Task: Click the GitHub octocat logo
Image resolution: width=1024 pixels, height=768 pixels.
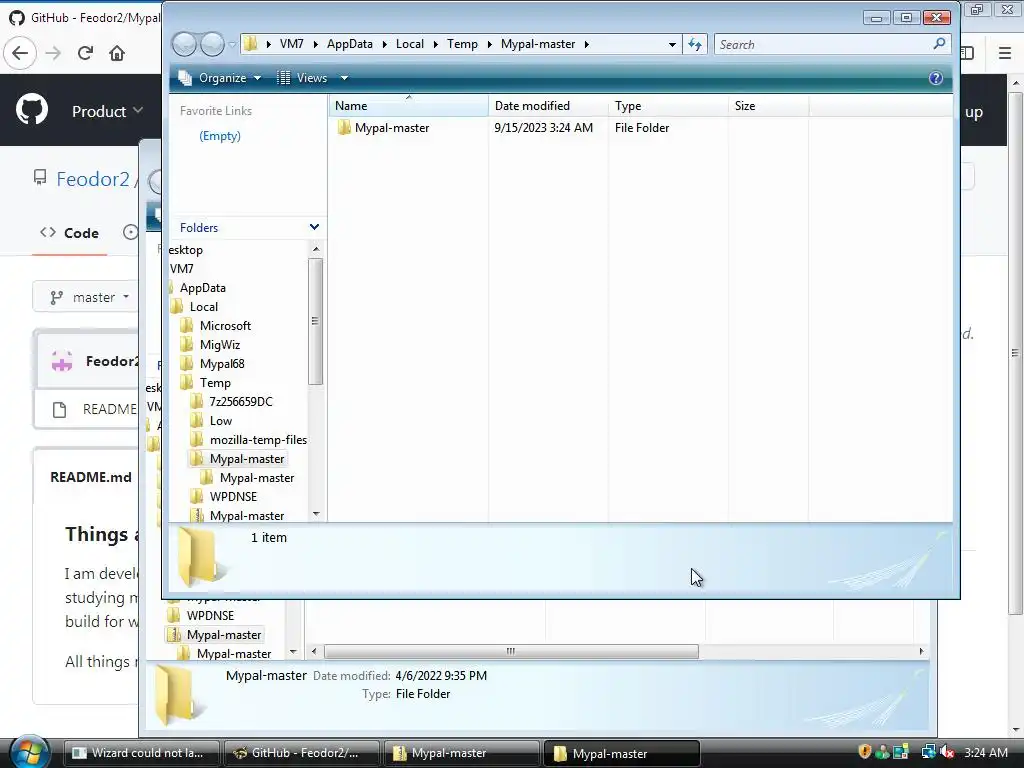Action: [x=31, y=110]
